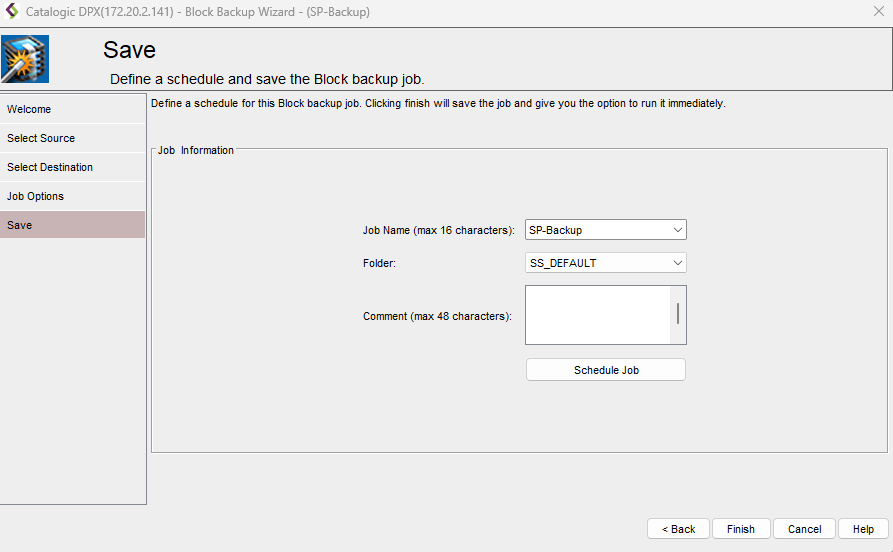Screen dimensions: 893x552
Task: Click the Catalogic DPX title bar logo
Action: [12, 11]
